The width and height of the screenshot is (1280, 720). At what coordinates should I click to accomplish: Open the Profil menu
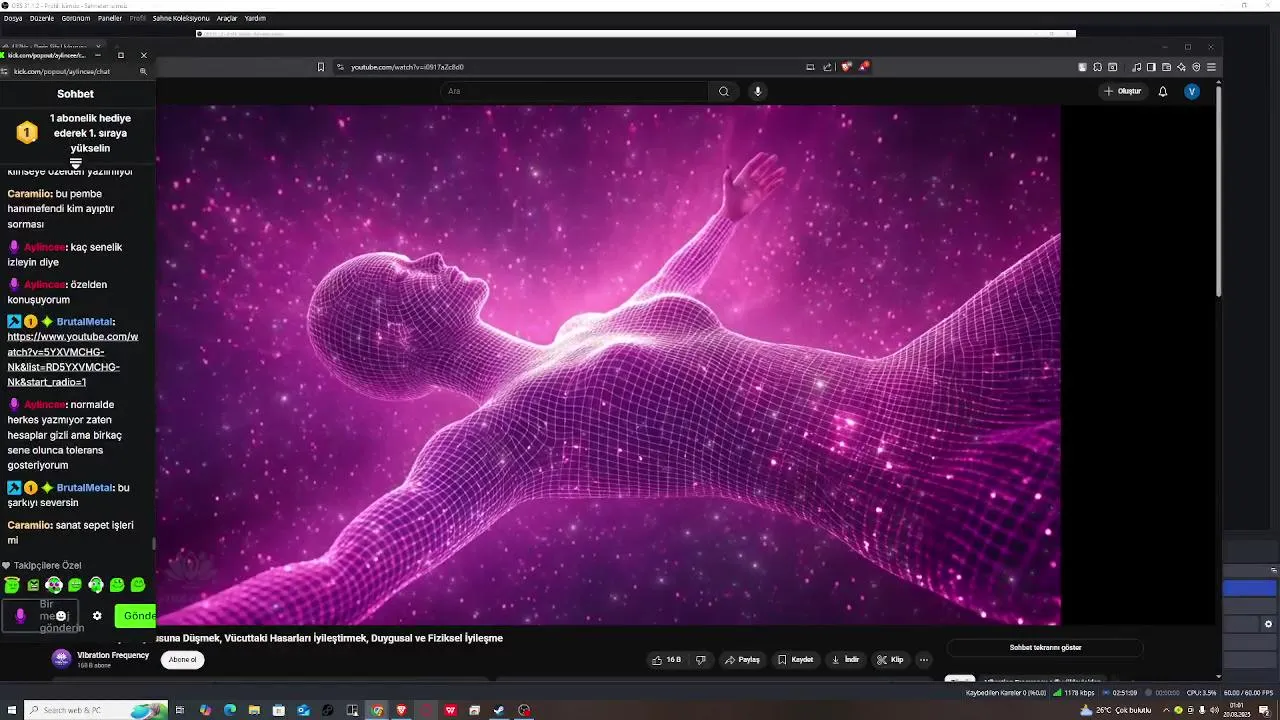[x=138, y=18]
